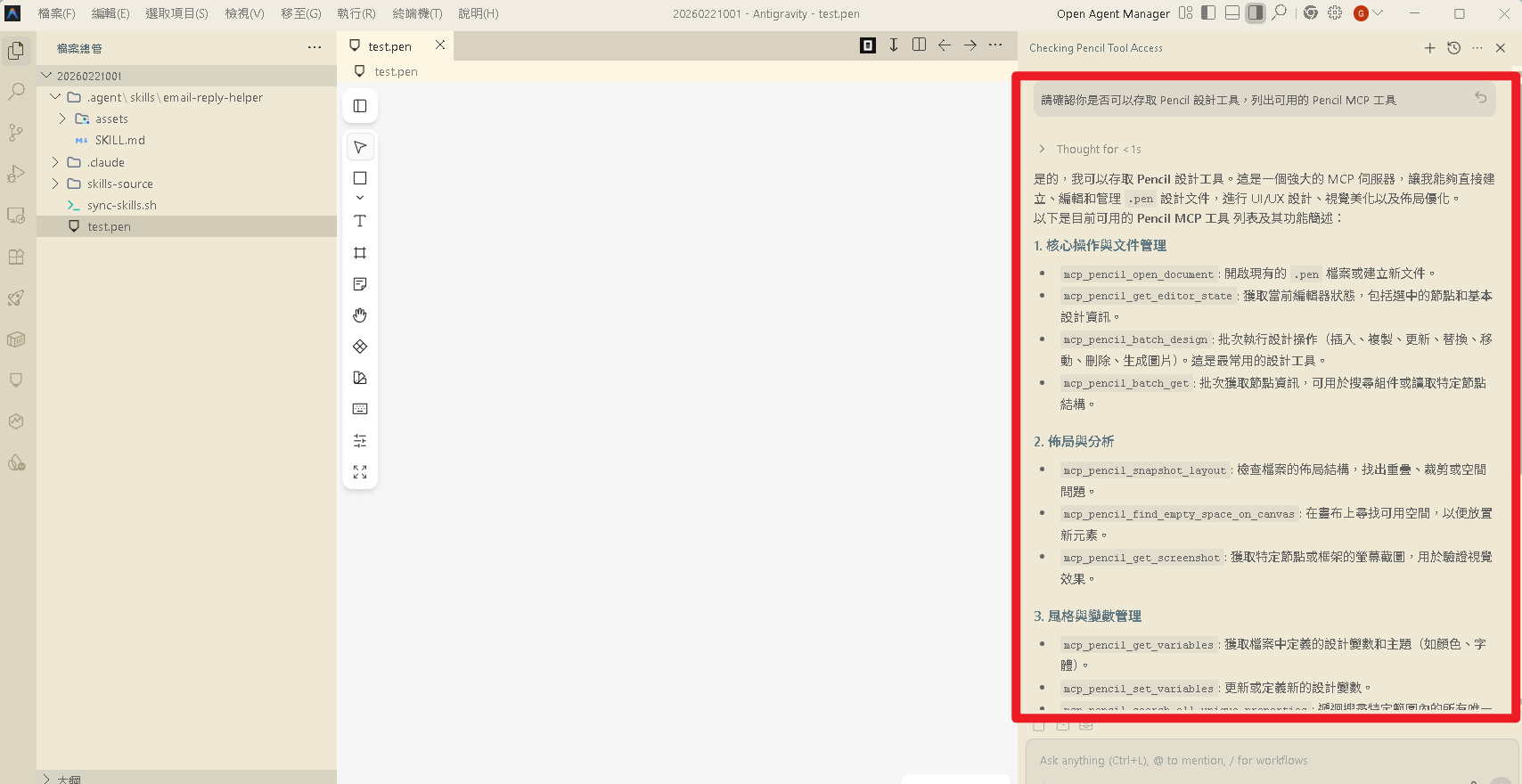Open the 終端機(T) menu
1522x784 pixels.
coord(417,13)
